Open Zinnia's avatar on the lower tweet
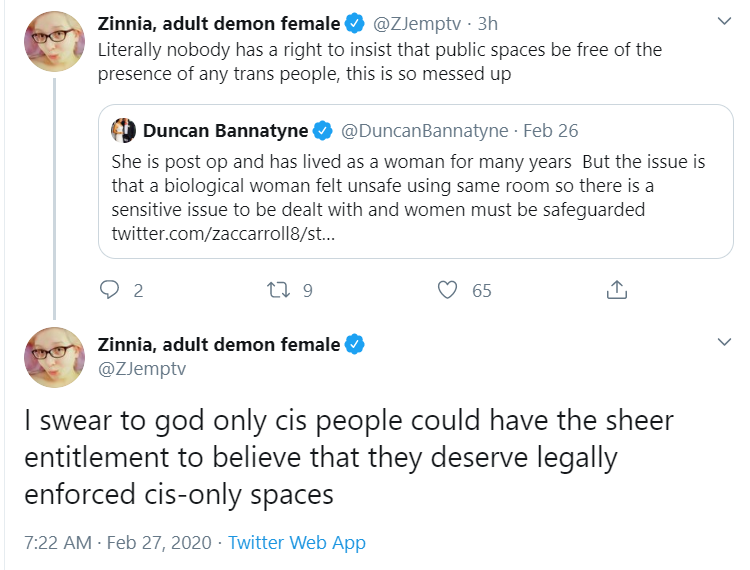This screenshot has width=750, height=570. pyautogui.click(x=55, y=357)
